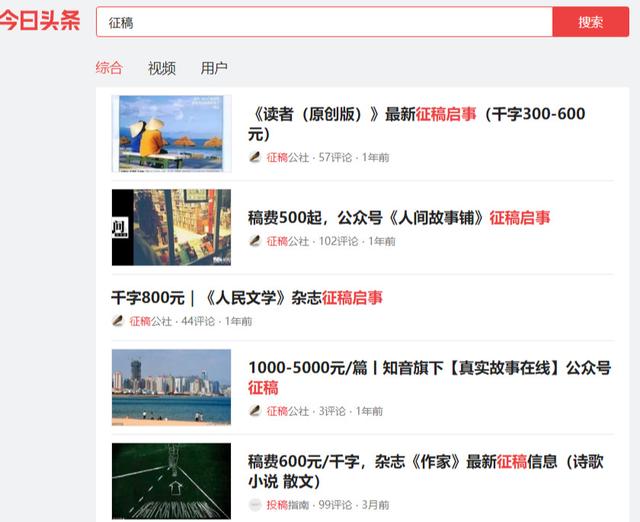Open bookstore thumbnail for 人间故事铺 article

pos(171,227)
